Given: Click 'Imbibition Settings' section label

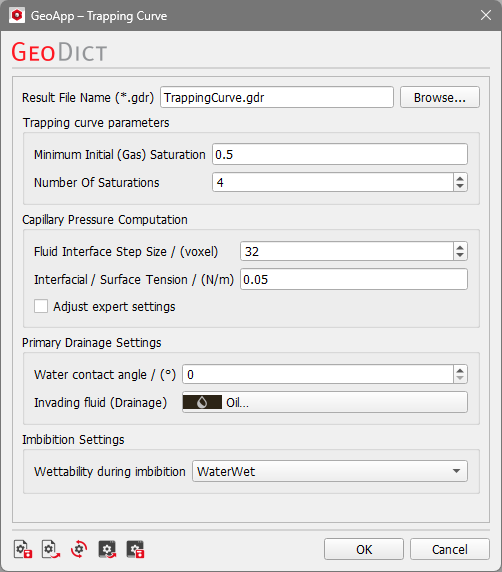Looking at the screenshot, I should point(73,440).
